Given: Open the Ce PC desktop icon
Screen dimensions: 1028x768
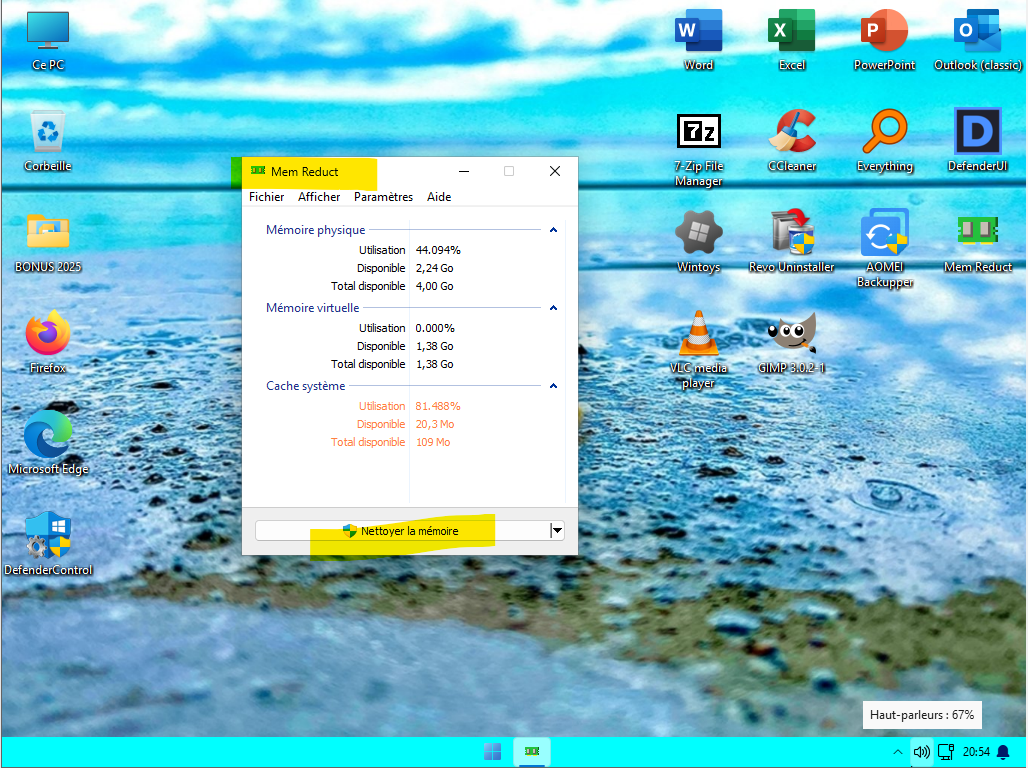Looking at the screenshot, I should (x=48, y=41).
